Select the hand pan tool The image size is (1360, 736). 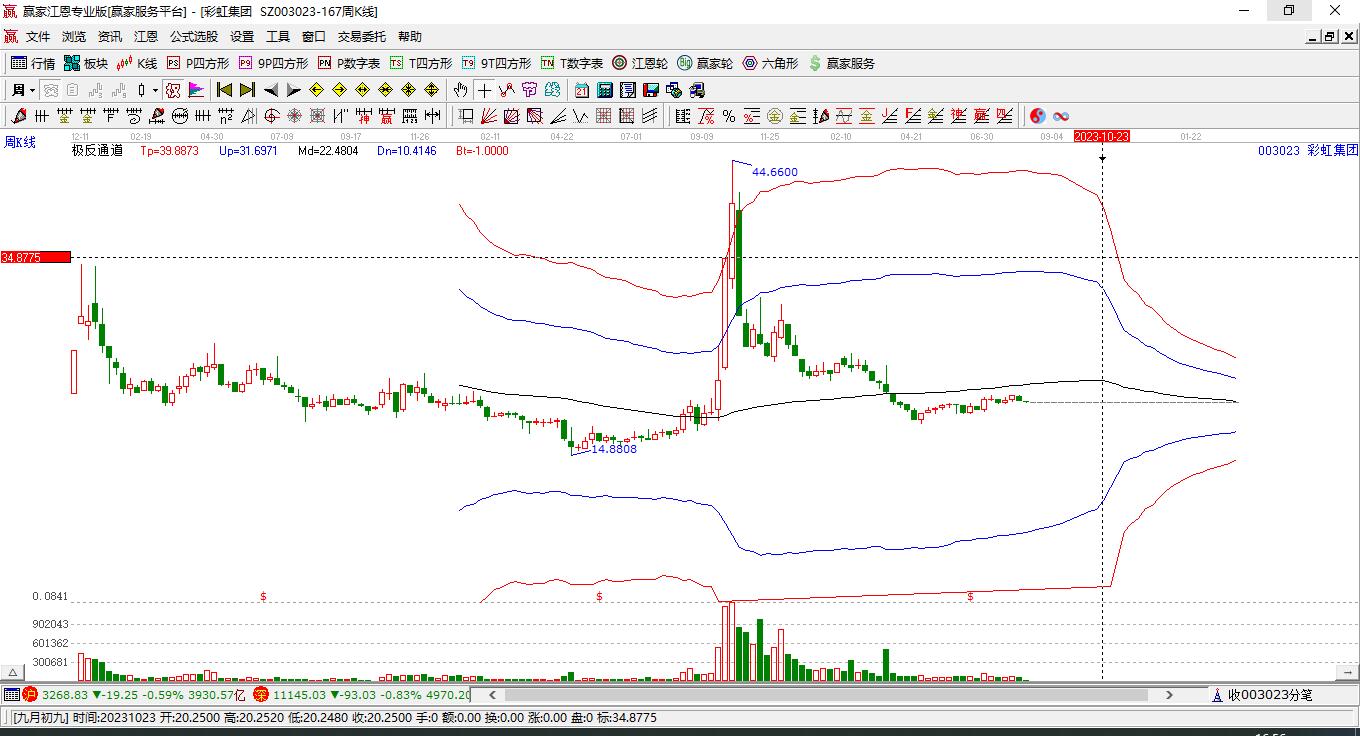[x=461, y=90]
